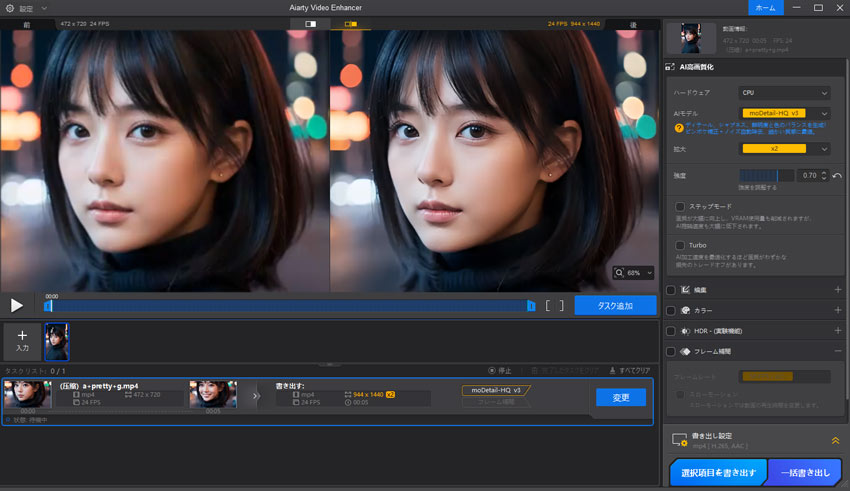Screen dimensions: 850x491
Task: Set trim start bracket marker
Action: (548, 306)
